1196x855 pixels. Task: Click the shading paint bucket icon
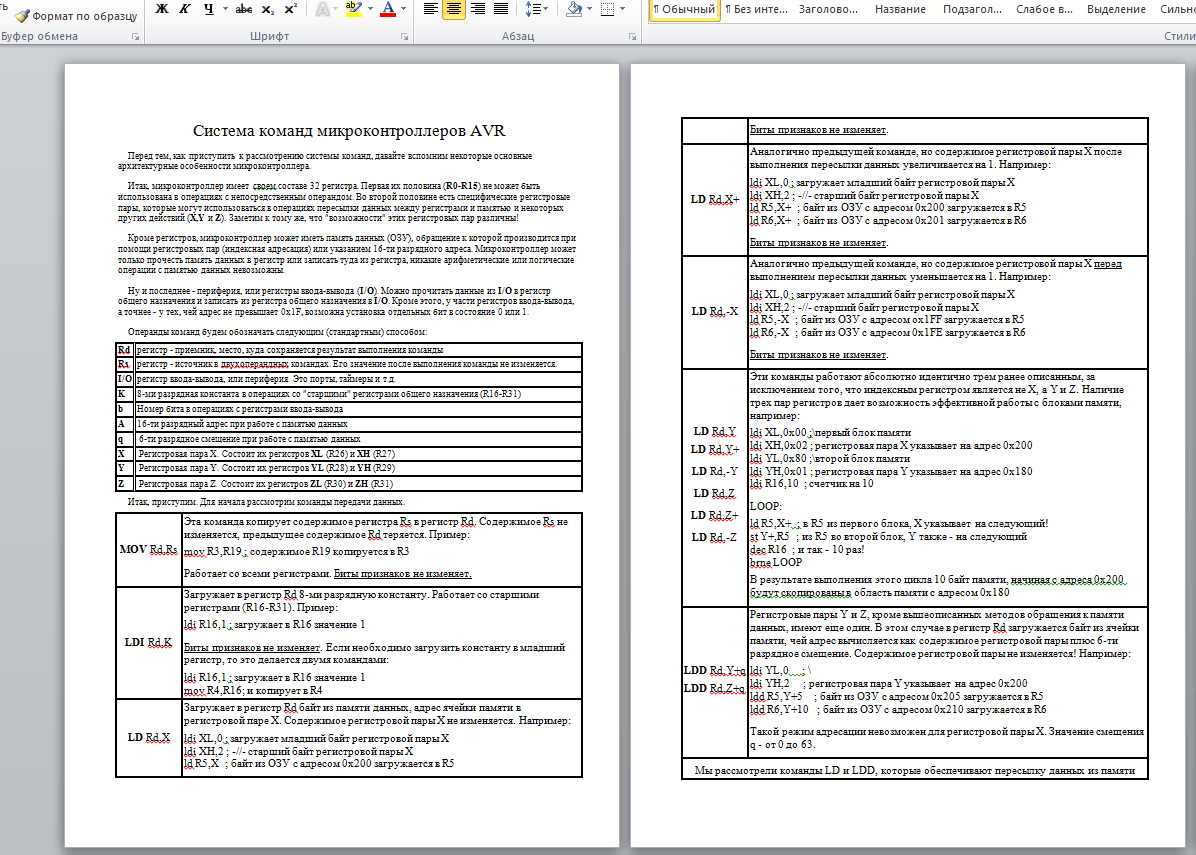(x=574, y=9)
